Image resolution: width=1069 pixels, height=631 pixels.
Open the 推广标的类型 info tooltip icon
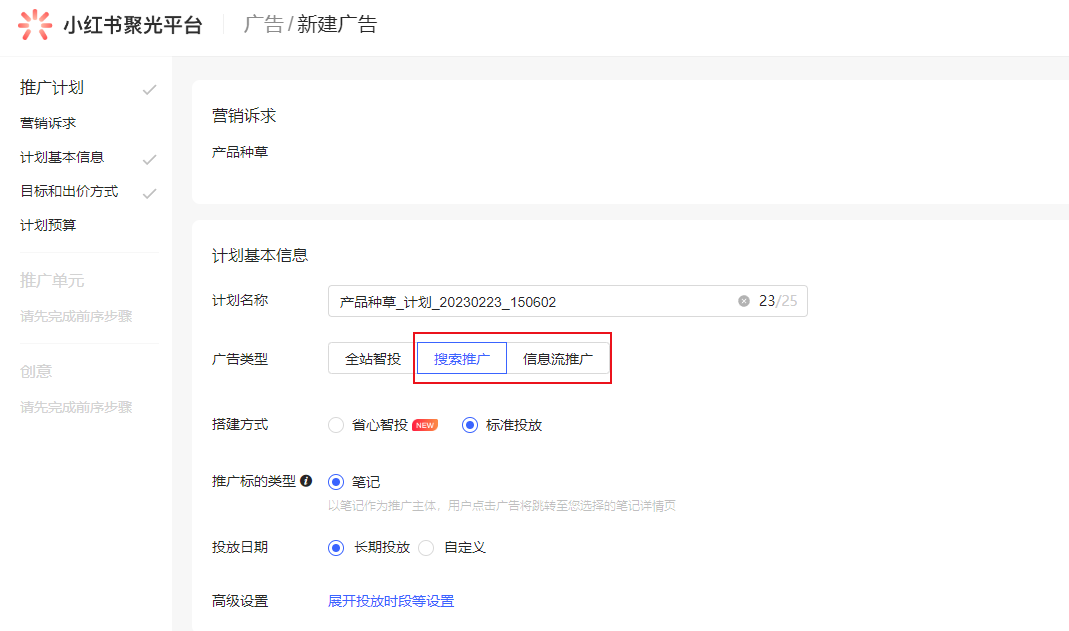tap(306, 481)
